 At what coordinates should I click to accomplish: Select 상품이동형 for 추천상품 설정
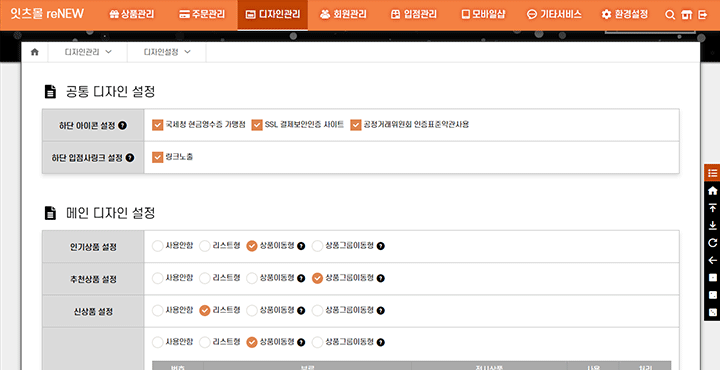point(252,278)
